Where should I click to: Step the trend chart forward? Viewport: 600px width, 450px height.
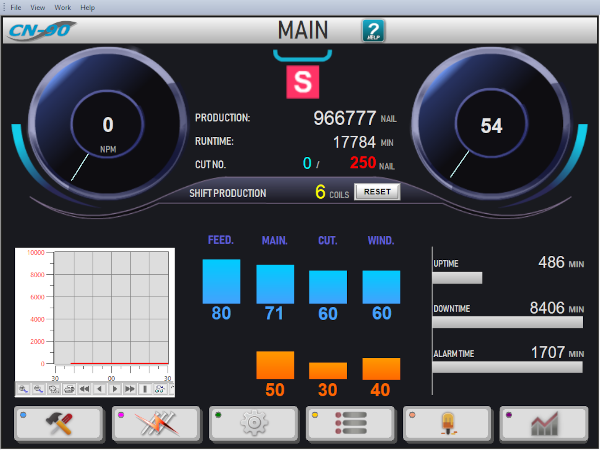click(114, 389)
